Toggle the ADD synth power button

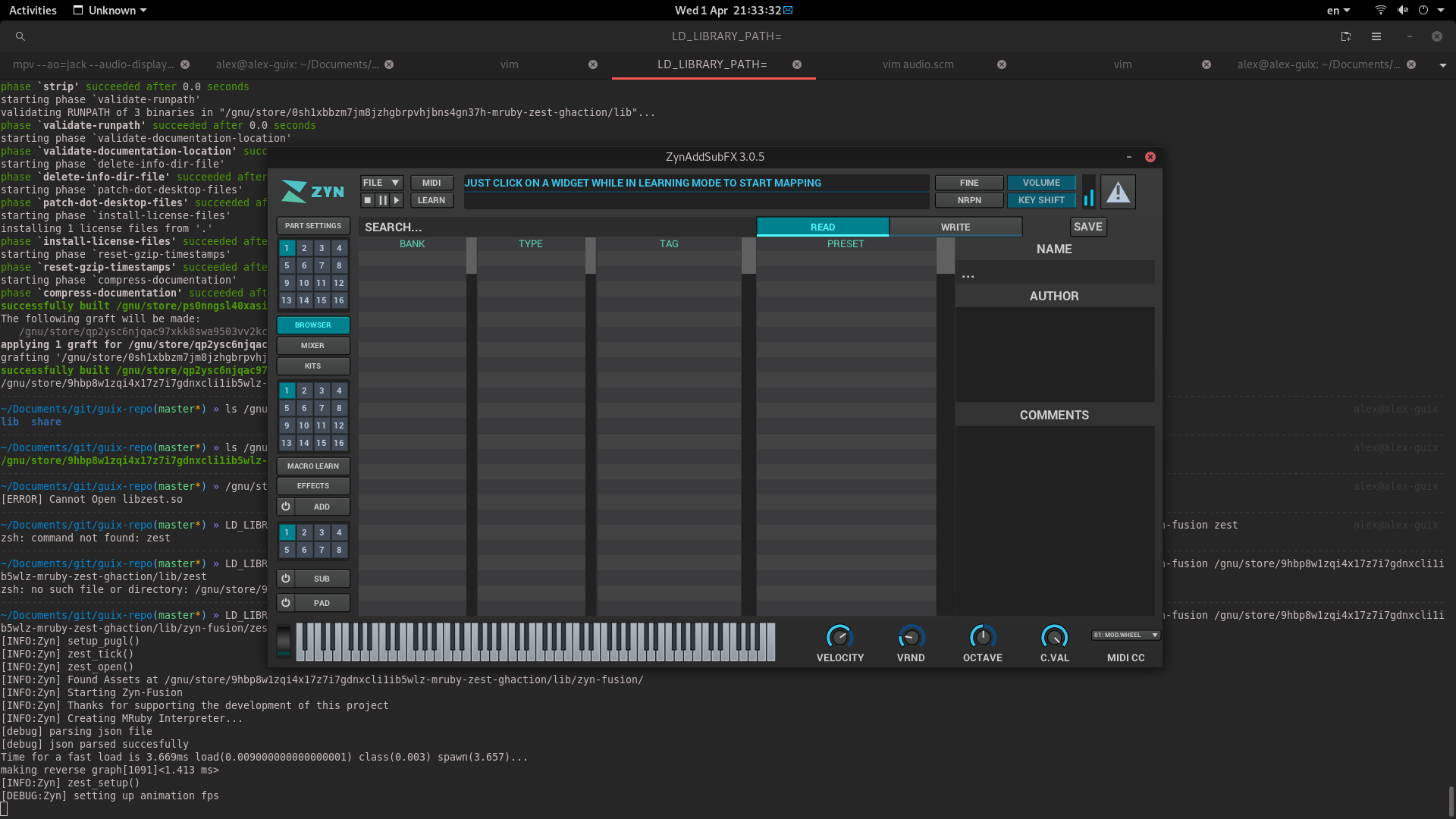286,507
